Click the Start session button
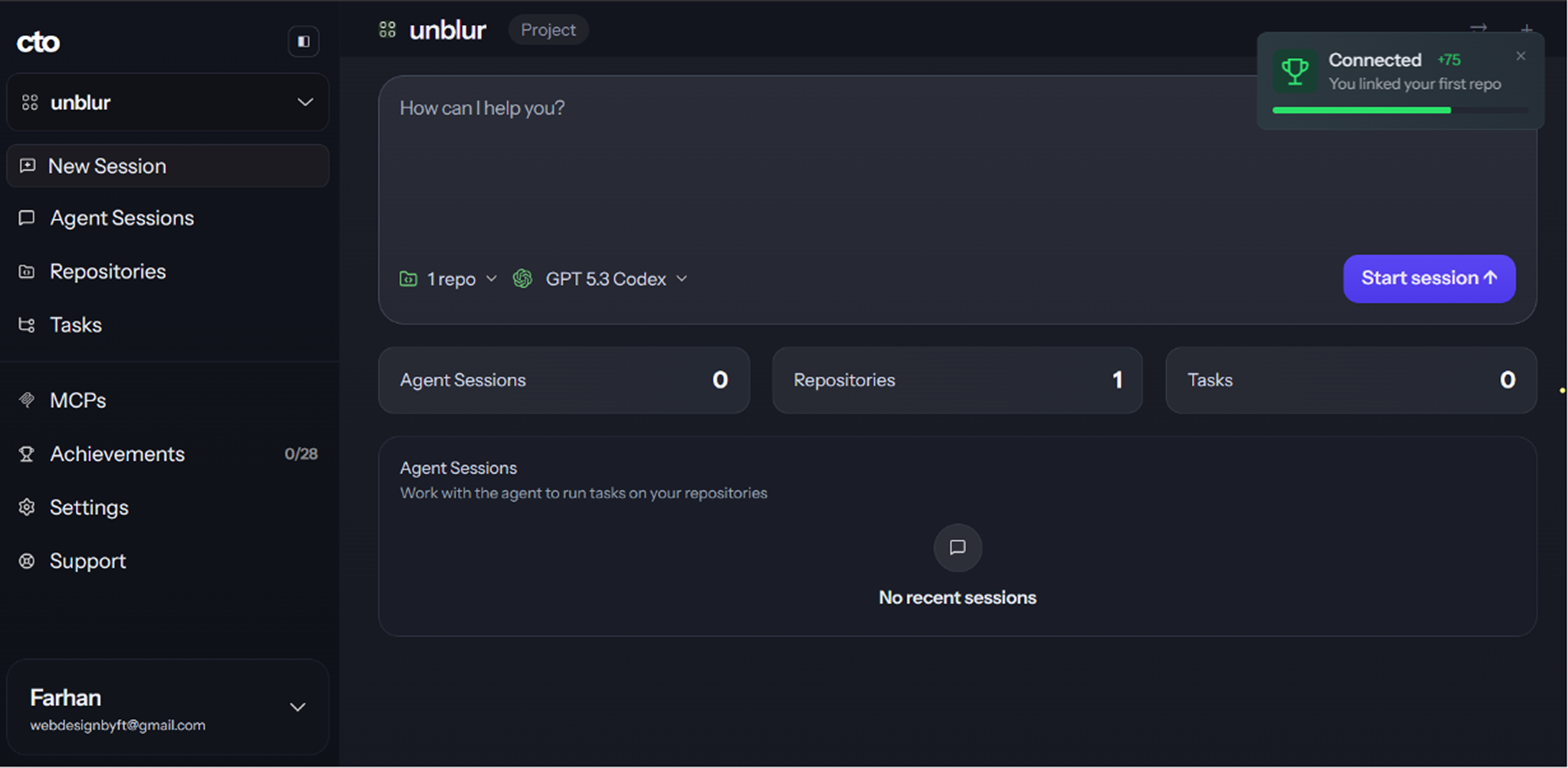 (x=1429, y=279)
